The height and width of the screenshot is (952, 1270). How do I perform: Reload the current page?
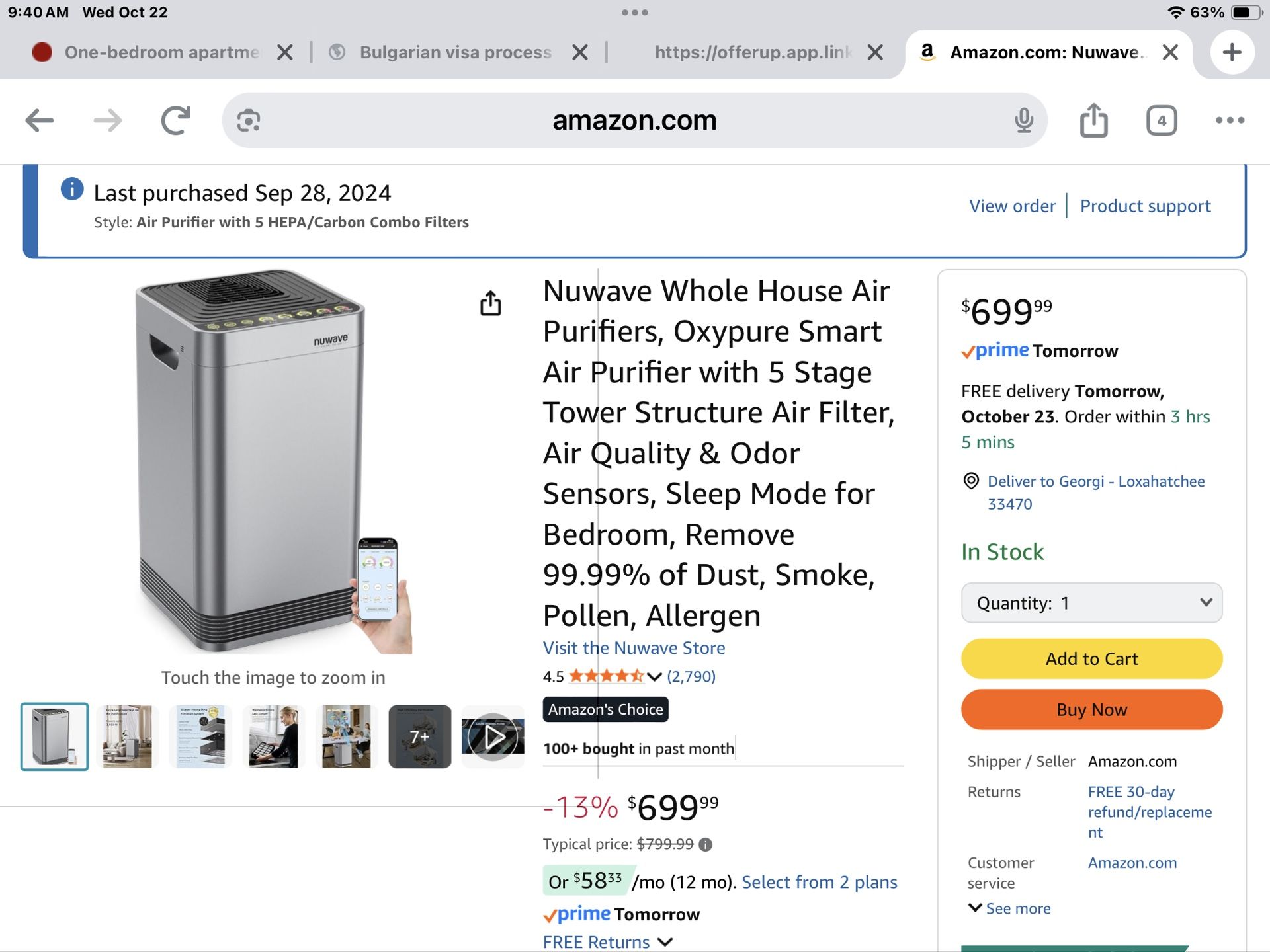[174, 120]
